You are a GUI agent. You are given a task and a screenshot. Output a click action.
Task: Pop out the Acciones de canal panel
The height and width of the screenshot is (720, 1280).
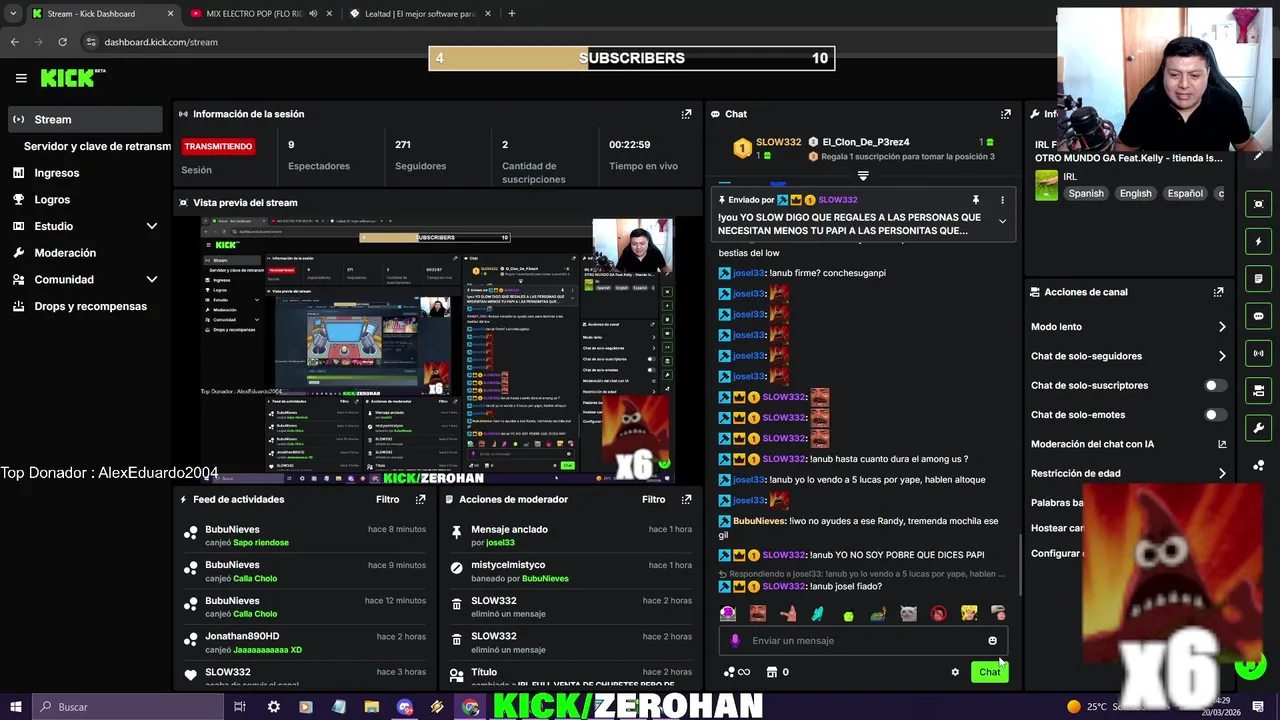1218,292
